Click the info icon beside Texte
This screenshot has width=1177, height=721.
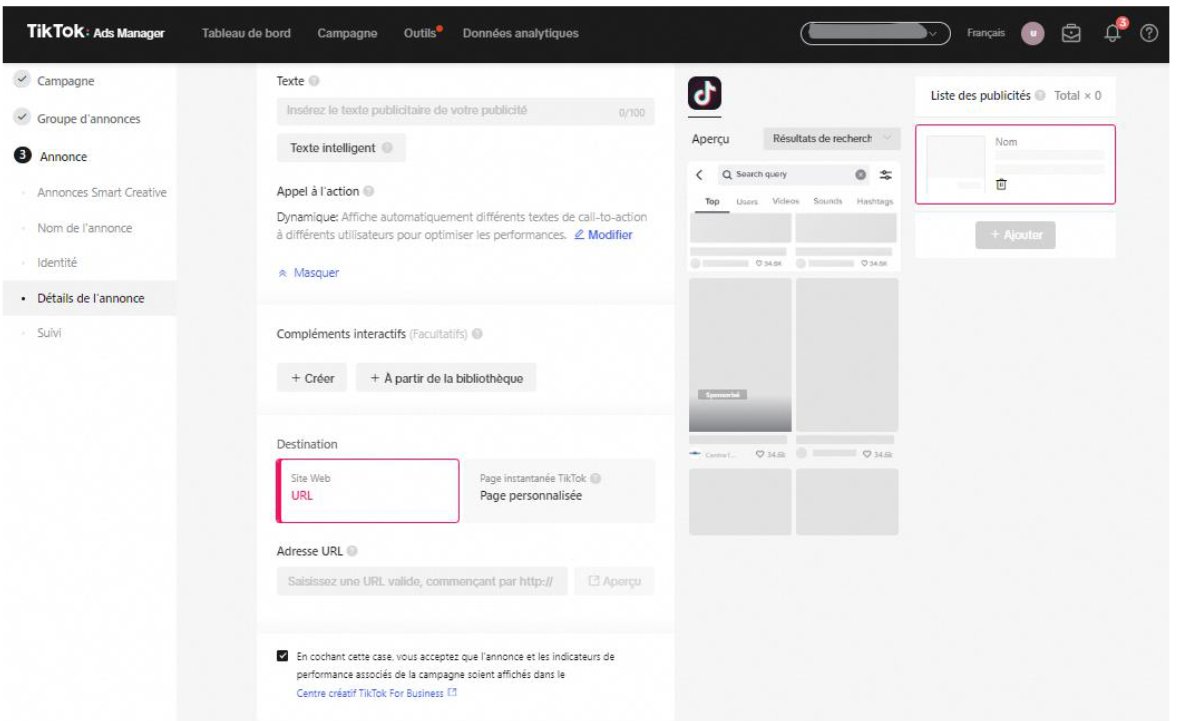314,80
